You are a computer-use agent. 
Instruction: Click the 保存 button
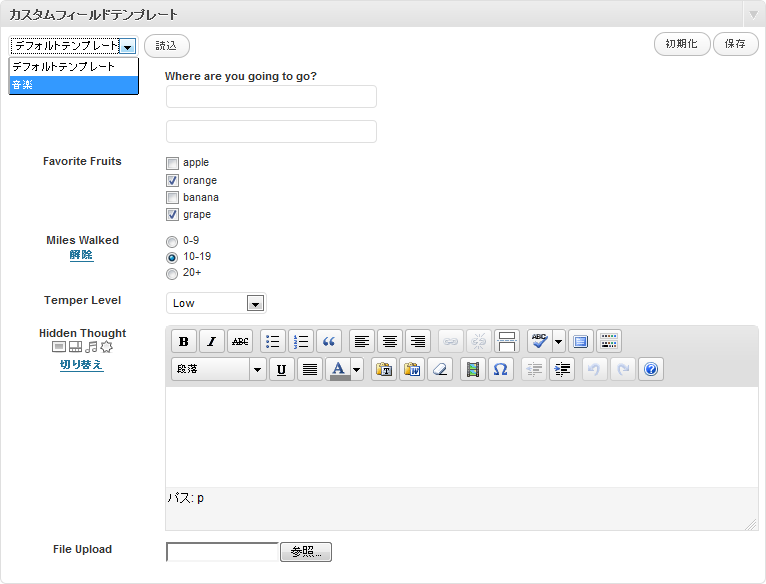(735, 45)
